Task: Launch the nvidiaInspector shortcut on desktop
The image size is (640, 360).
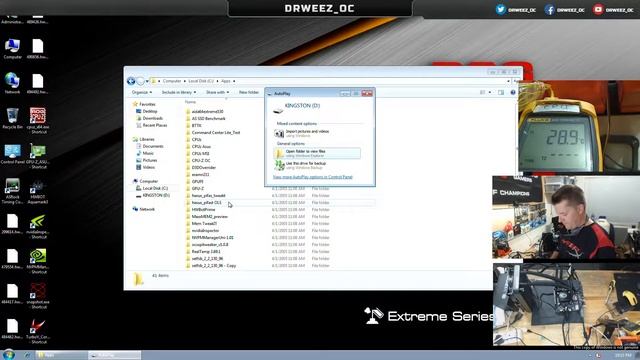Action: point(38,227)
